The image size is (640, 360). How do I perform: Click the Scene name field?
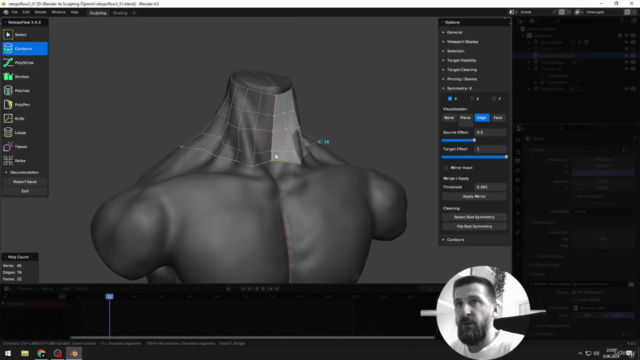[535, 12]
